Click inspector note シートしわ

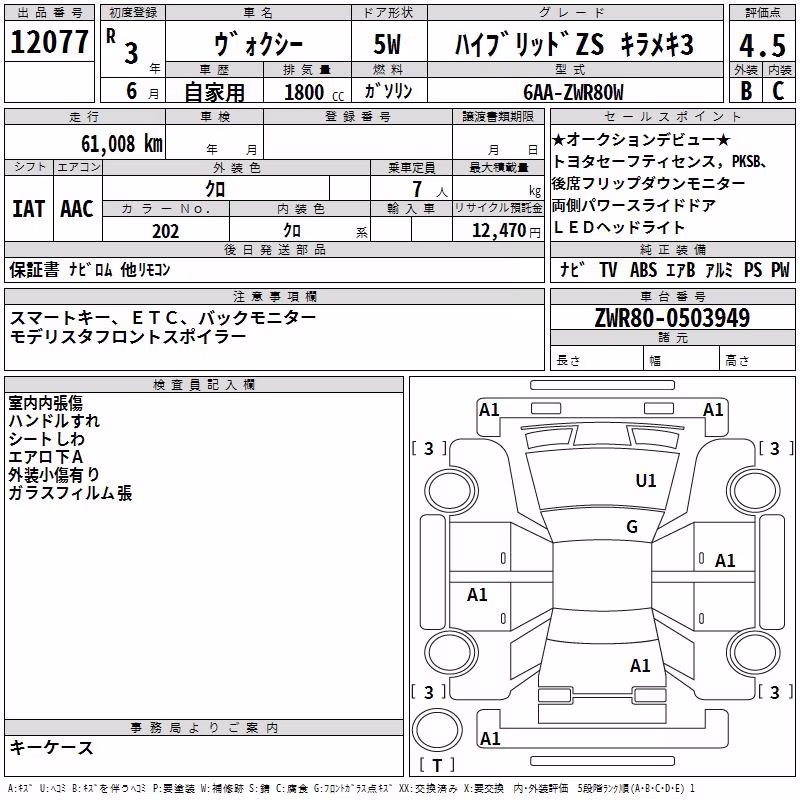tap(46, 439)
